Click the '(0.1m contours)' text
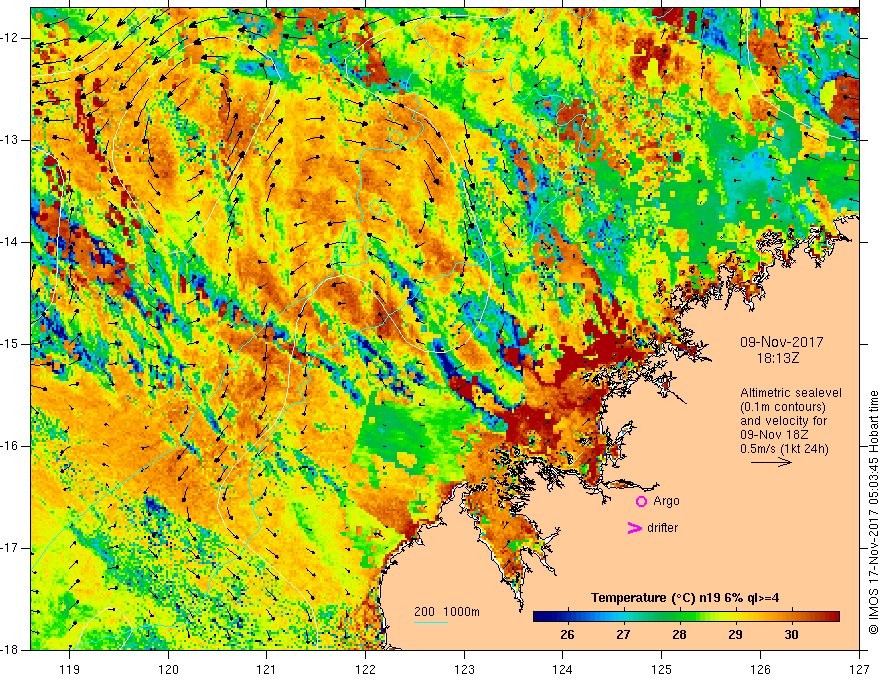Screen dimensions: 880x680 click(783, 407)
